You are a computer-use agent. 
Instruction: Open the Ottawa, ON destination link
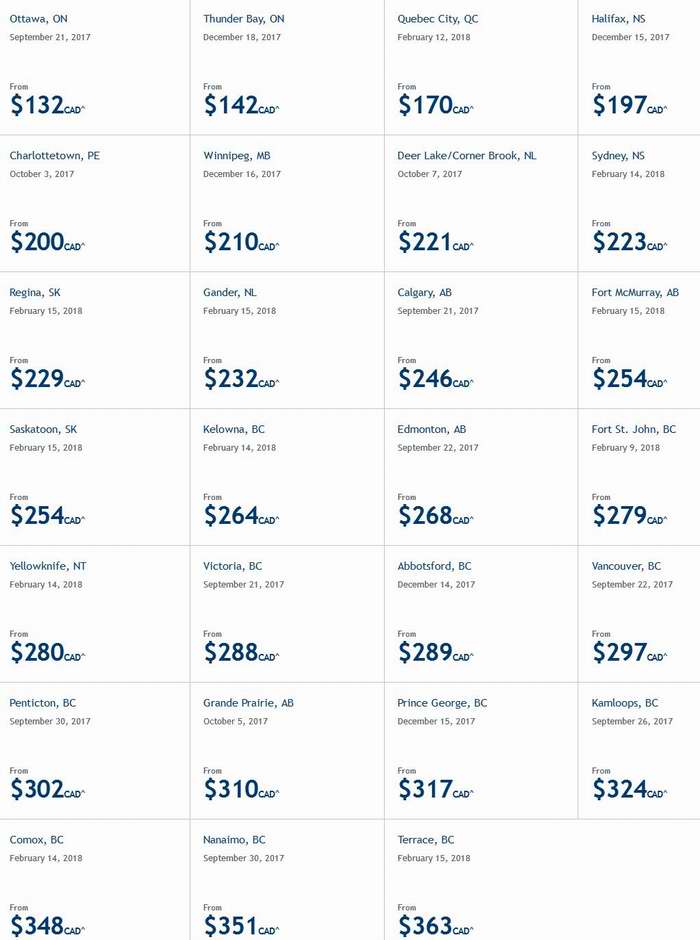[x=38, y=19]
